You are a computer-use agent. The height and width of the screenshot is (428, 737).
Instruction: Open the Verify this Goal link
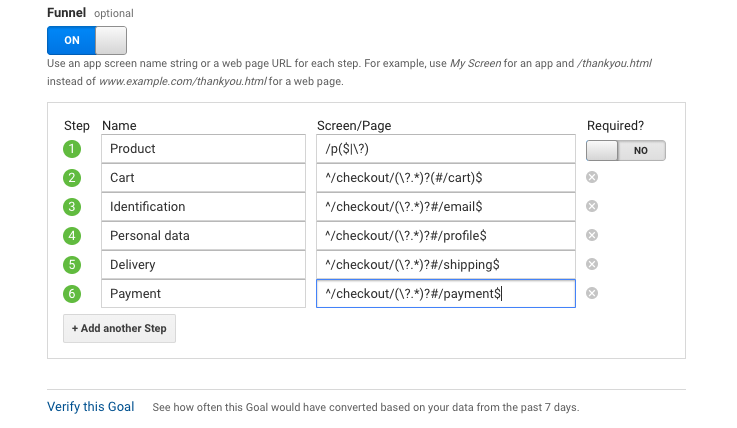click(91, 407)
